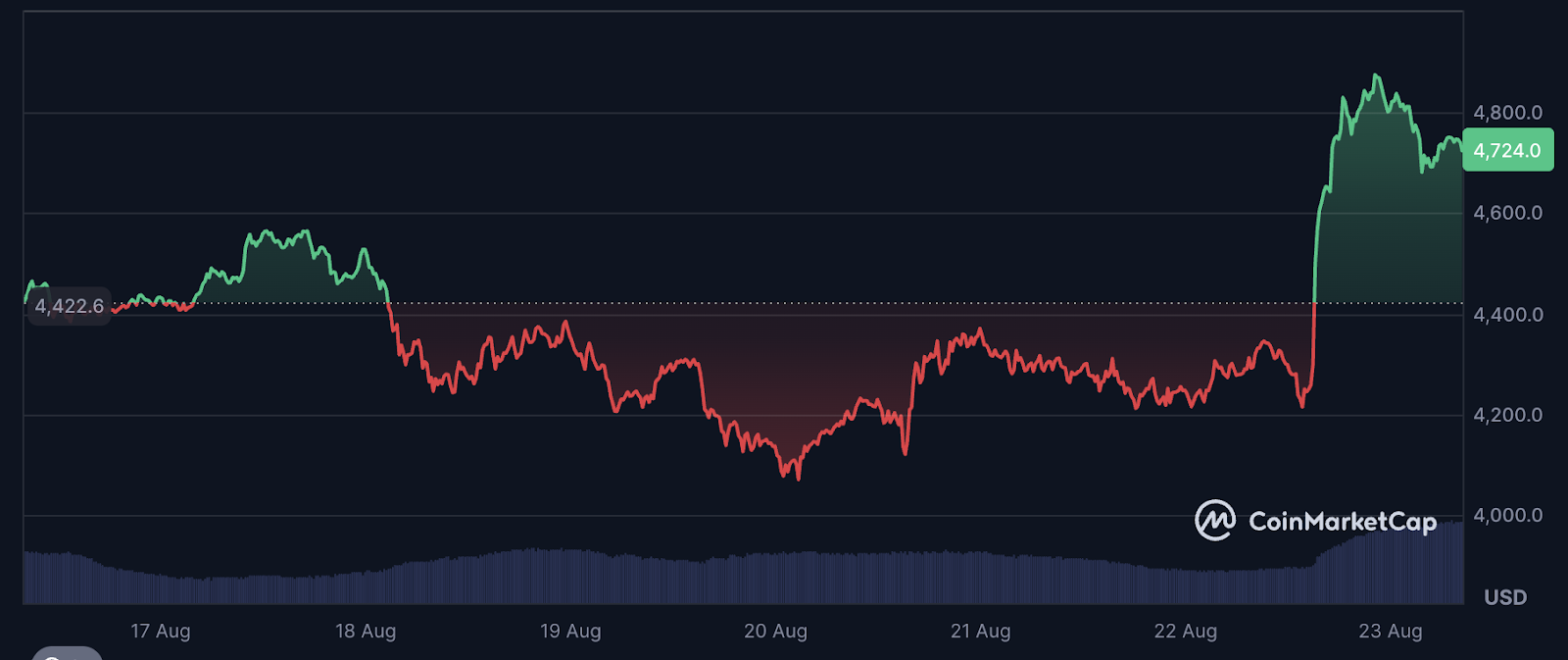This screenshot has height=660, width=1568.
Task: Click the partially visible gray button at bottom-left
Action: [x=67, y=653]
